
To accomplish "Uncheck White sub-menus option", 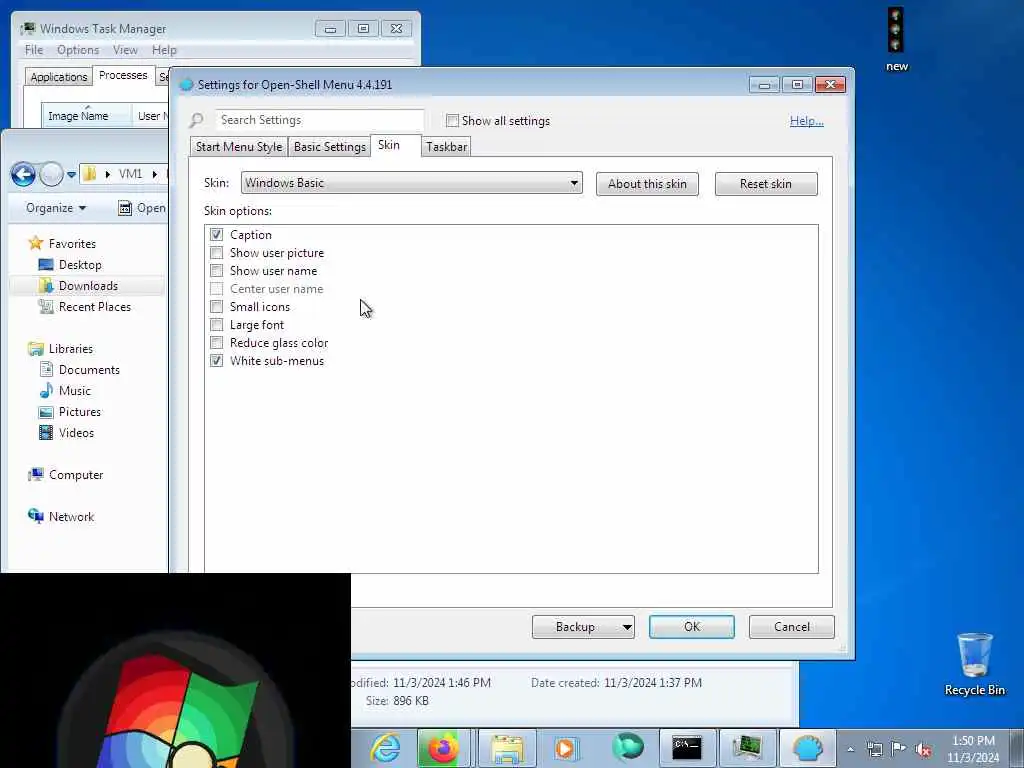I will (216, 360).
